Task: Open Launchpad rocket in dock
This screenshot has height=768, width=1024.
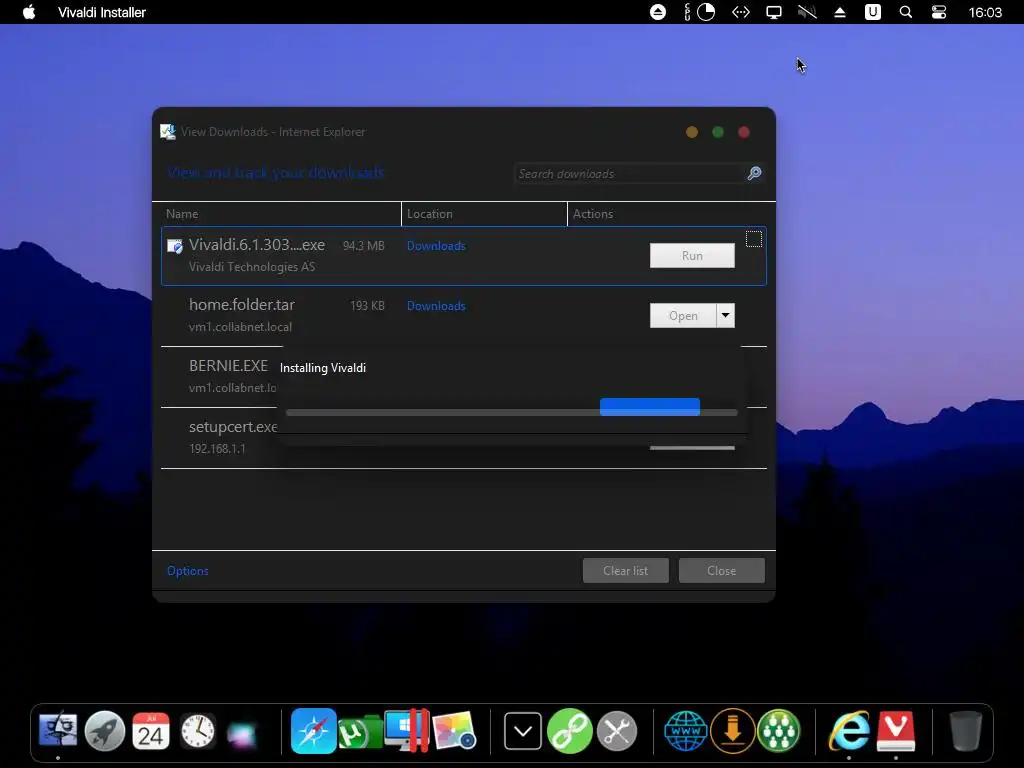Action: point(104,730)
